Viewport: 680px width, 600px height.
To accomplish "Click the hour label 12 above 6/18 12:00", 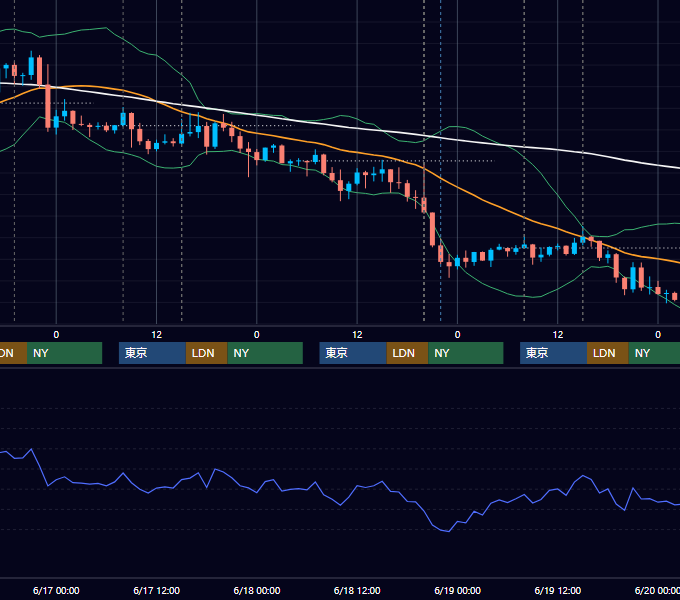I will (357, 335).
